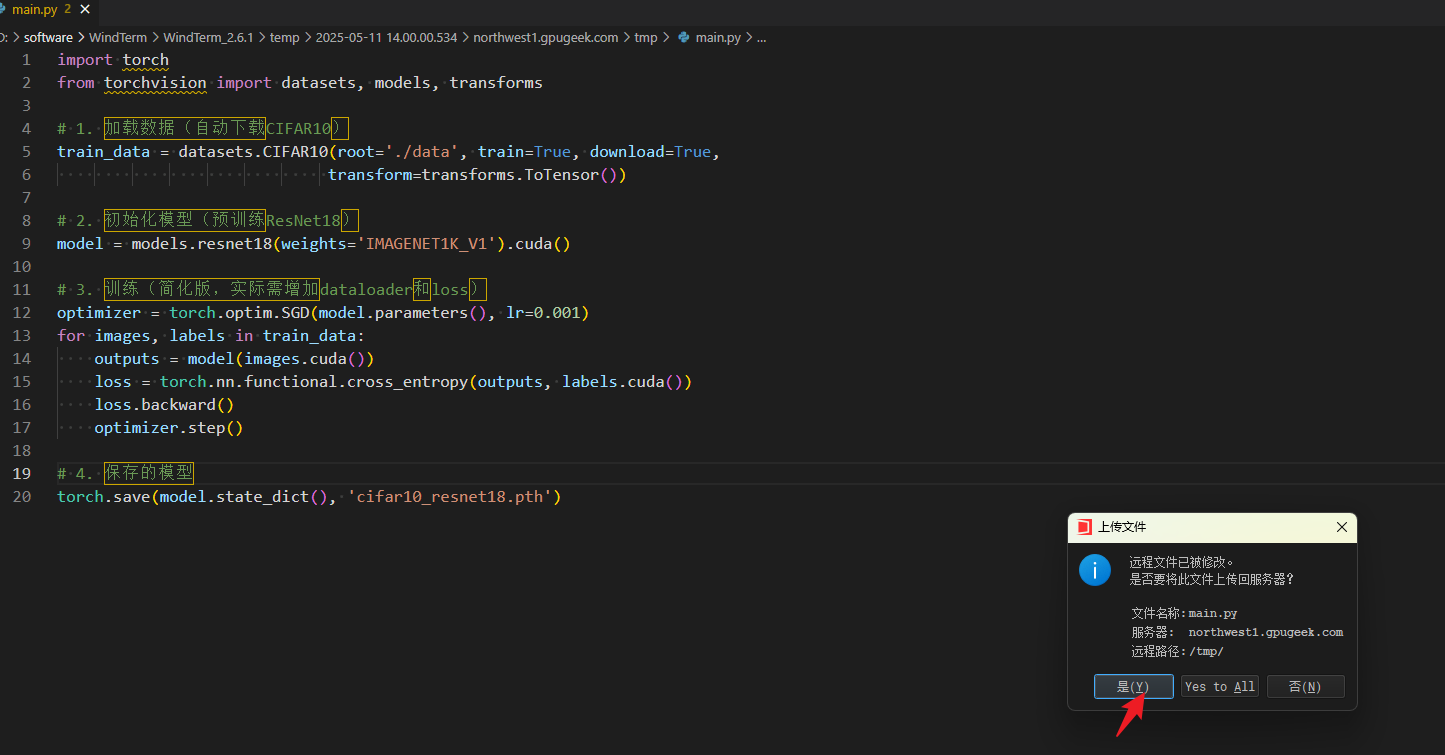
Task: Click the import torch line
Action: coord(113,60)
